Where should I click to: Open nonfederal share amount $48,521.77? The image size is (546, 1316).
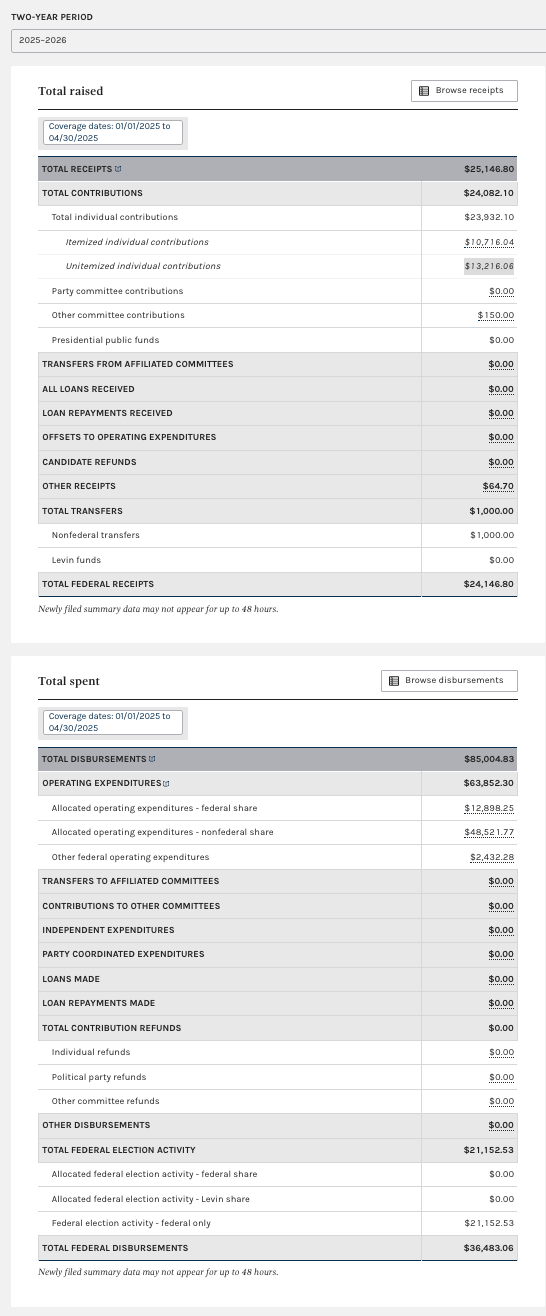click(490, 832)
